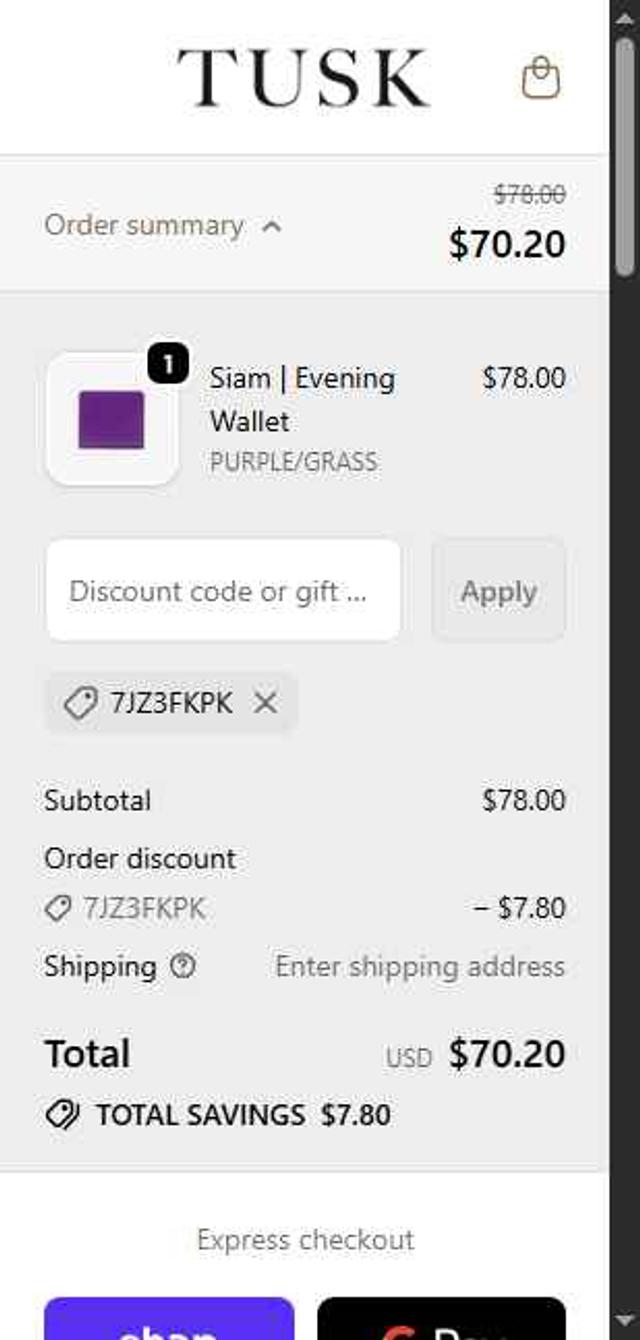
Task: Click the scrollbar down arrow
Action: tap(625, 1322)
